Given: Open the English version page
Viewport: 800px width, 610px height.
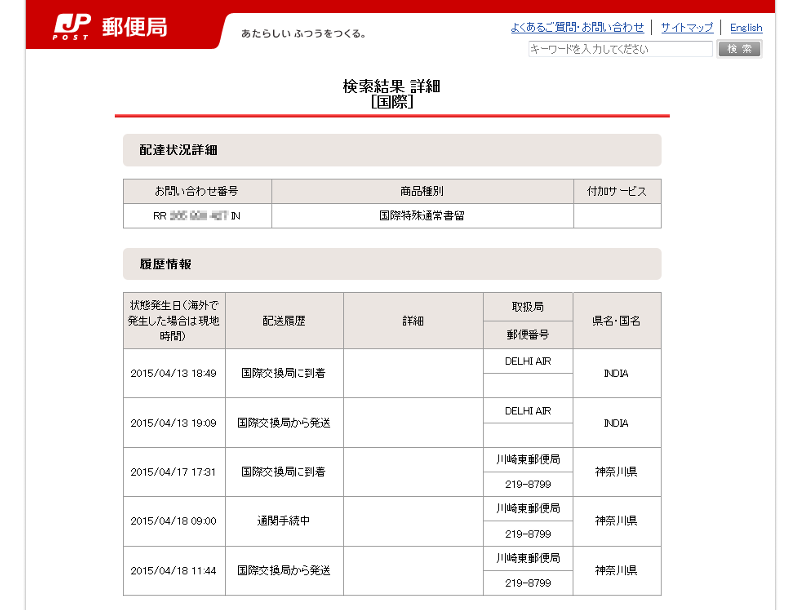Looking at the screenshot, I should pyautogui.click(x=746, y=27).
